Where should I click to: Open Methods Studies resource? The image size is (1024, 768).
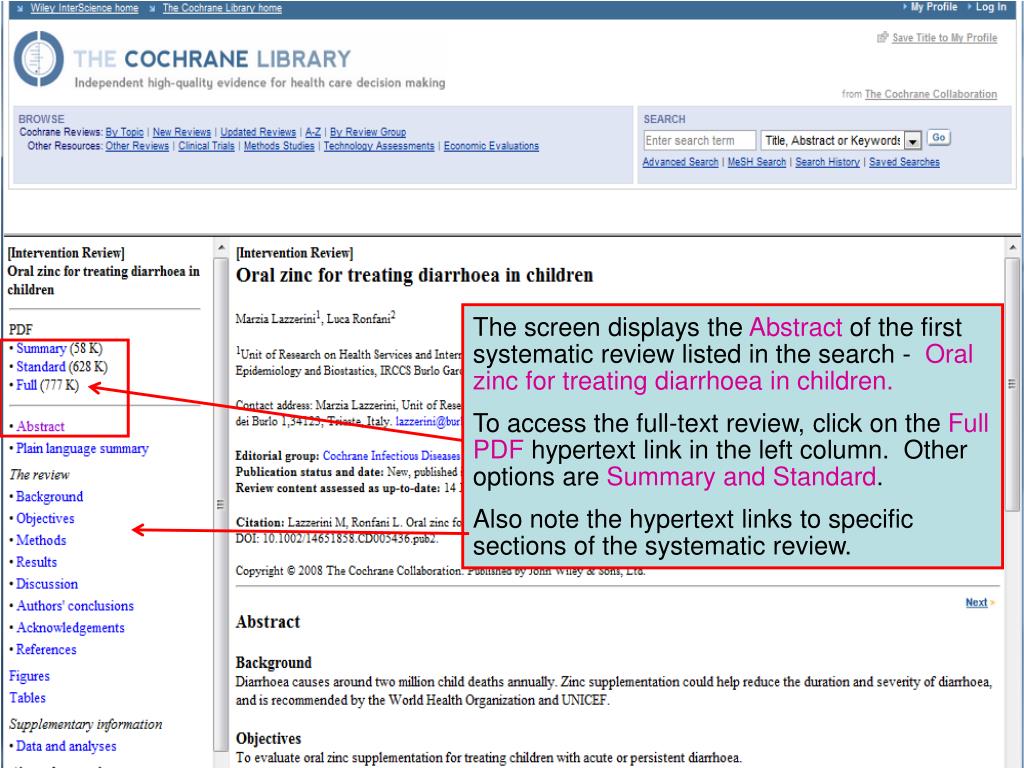(279, 146)
